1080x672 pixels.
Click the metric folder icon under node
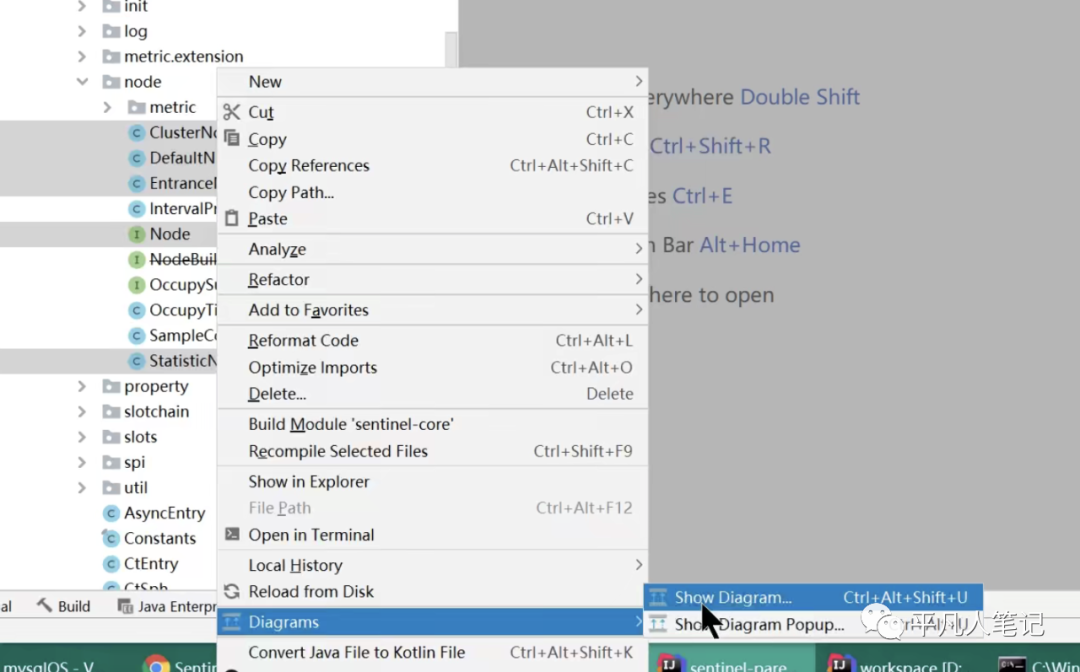[136, 107]
